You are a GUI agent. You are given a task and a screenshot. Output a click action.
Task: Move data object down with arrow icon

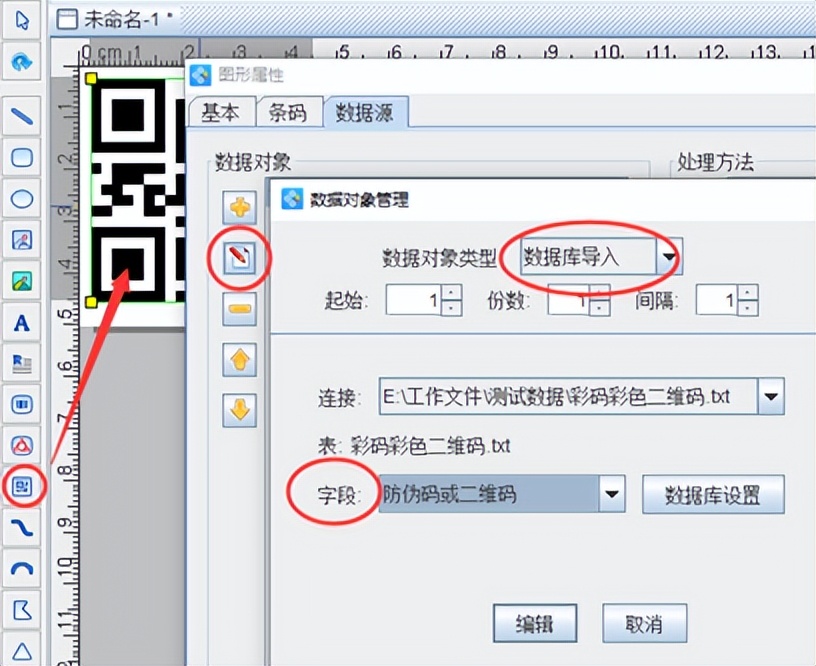(239, 411)
